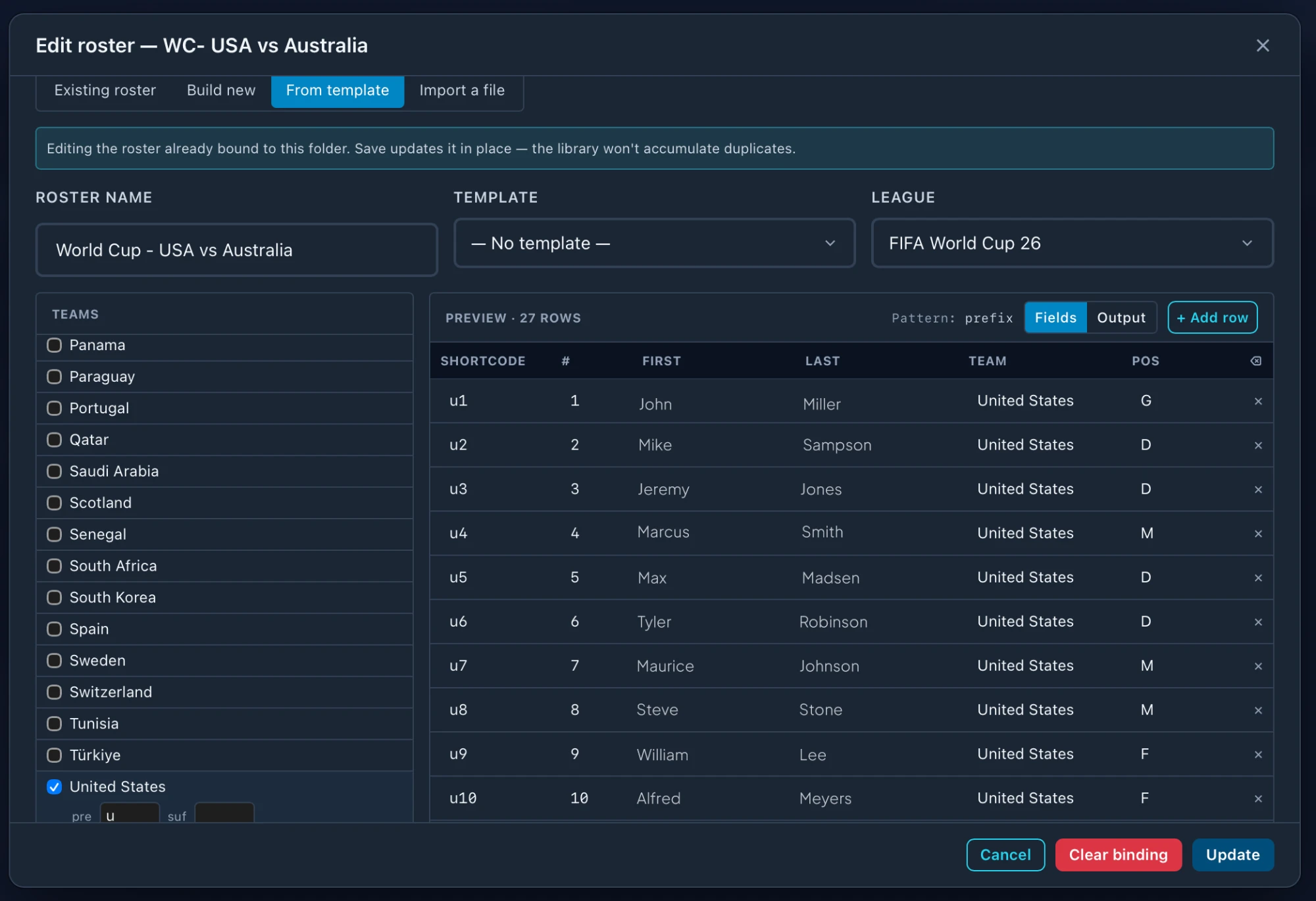Open the League dropdown
Viewport: 1316px width, 901px height.
pyautogui.click(x=1072, y=243)
